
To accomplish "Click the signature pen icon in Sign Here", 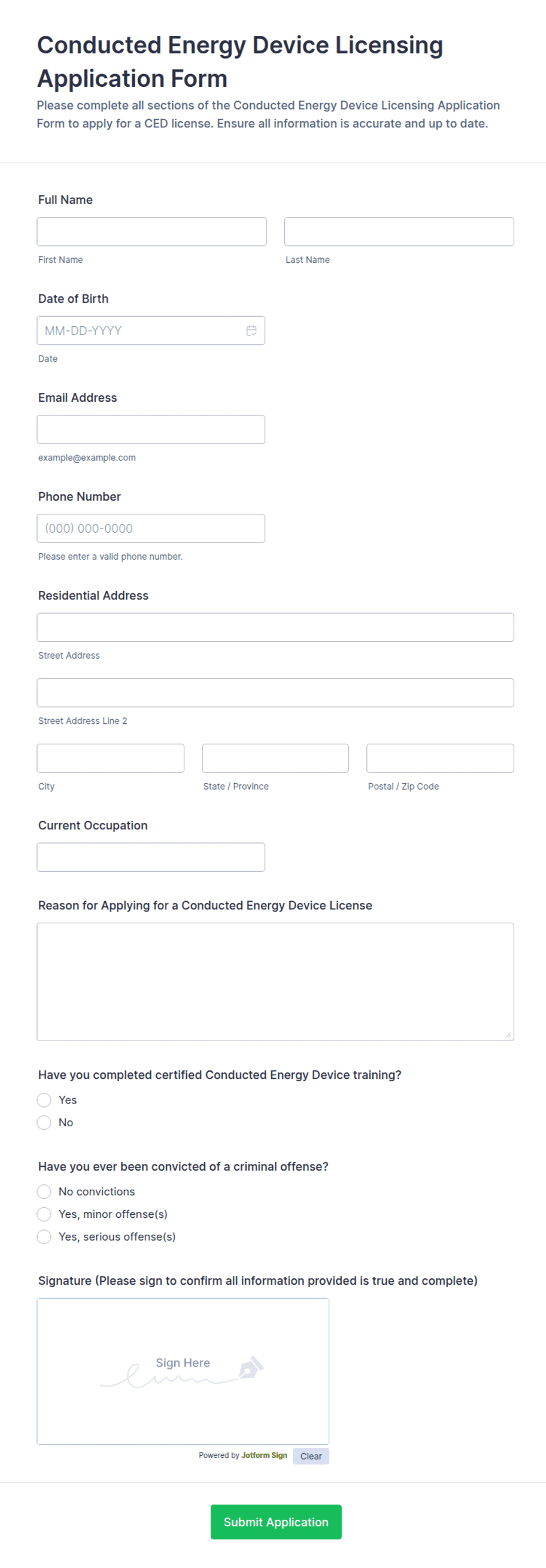I will [251, 1367].
